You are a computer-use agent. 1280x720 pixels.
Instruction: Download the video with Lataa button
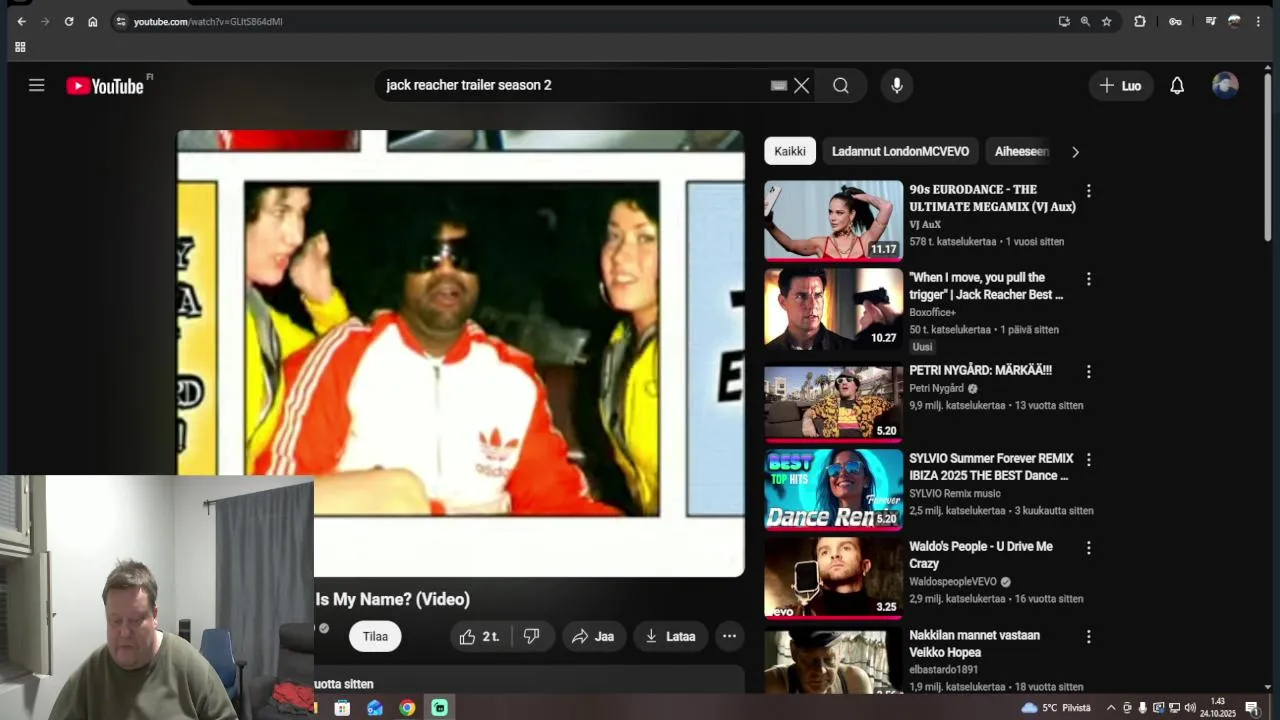[x=670, y=636]
